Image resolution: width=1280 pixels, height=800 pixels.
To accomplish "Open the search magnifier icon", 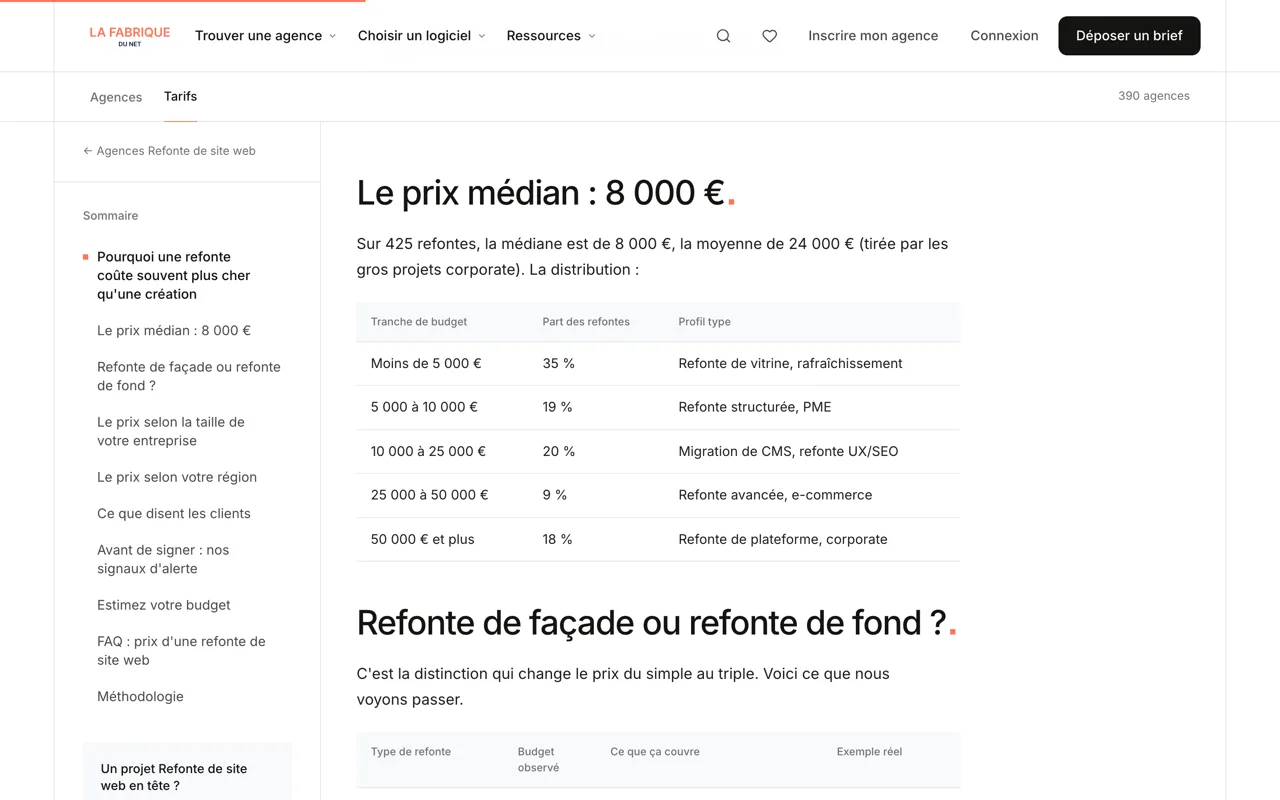I will [x=723, y=36].
